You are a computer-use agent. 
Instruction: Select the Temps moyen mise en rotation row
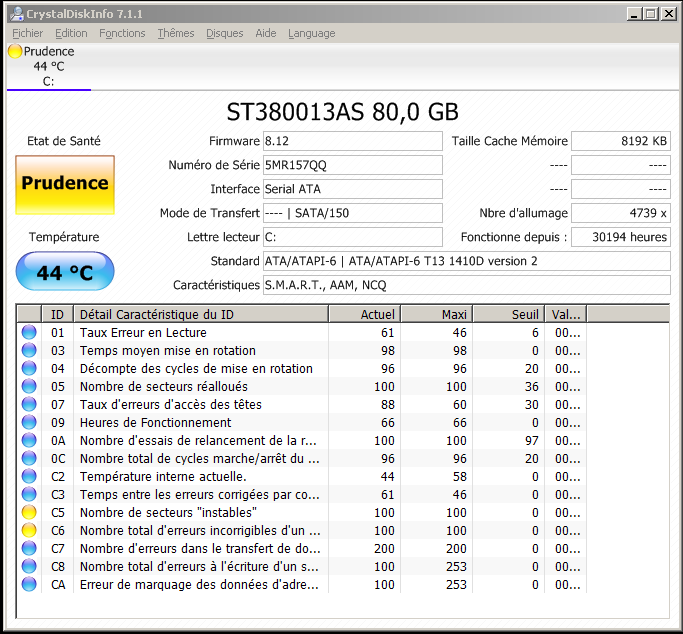(x=301, y=350)
